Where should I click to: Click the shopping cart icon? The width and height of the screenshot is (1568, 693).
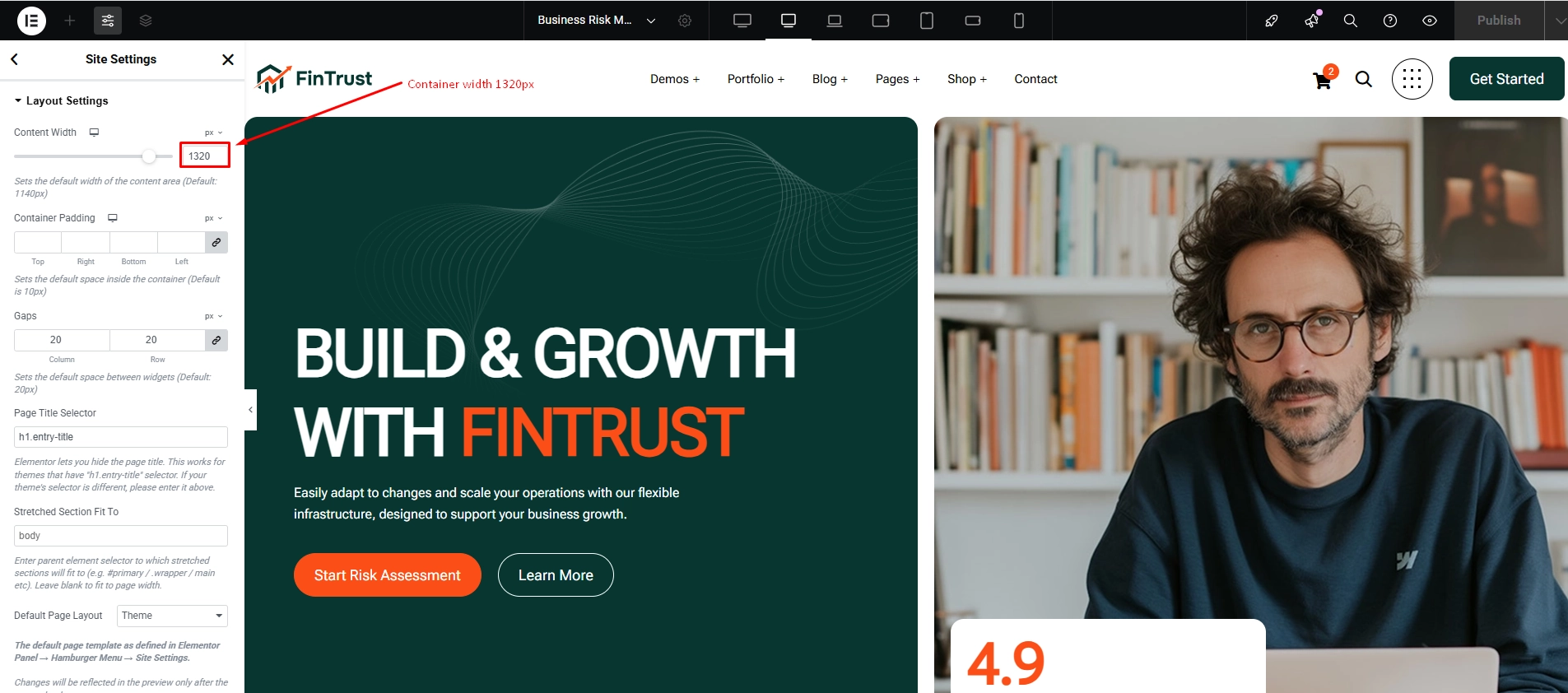[1323, 80]
